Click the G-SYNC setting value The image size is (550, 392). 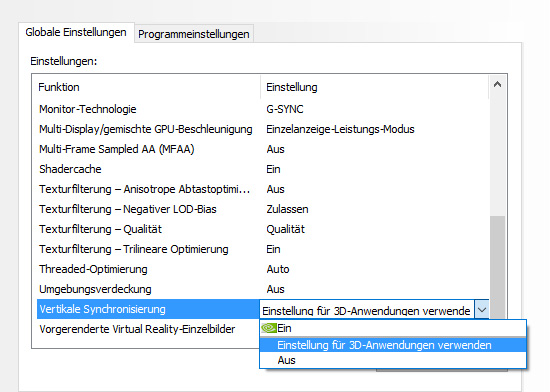(284, 109)
